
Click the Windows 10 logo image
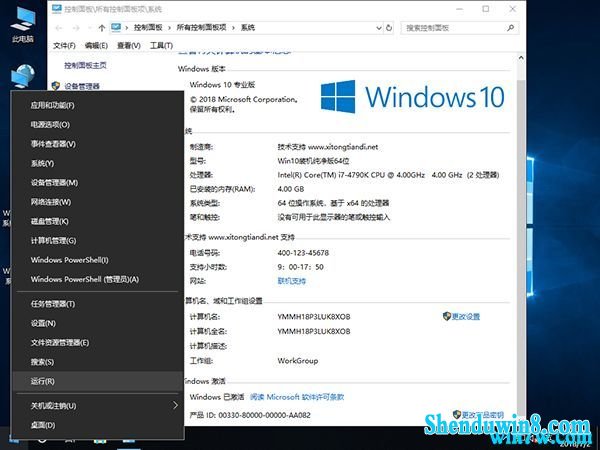412,96
